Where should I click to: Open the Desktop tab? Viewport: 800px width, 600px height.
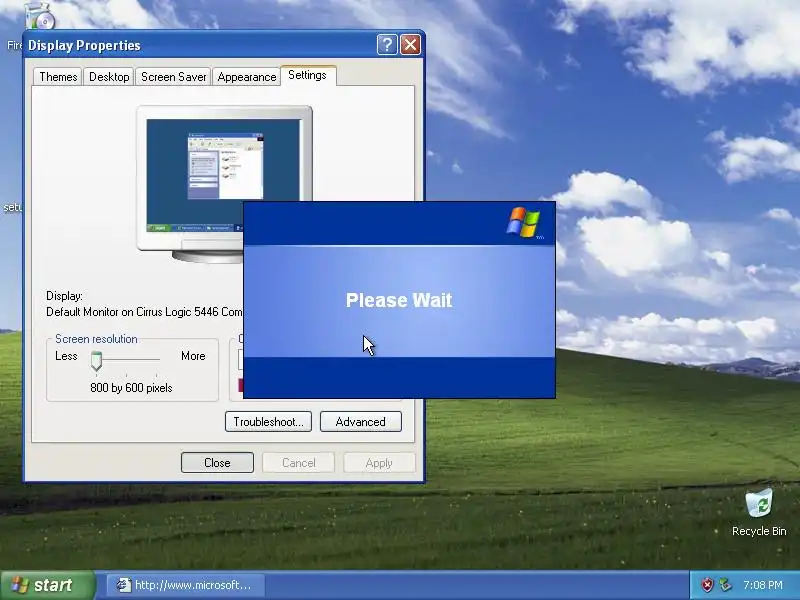109,77
